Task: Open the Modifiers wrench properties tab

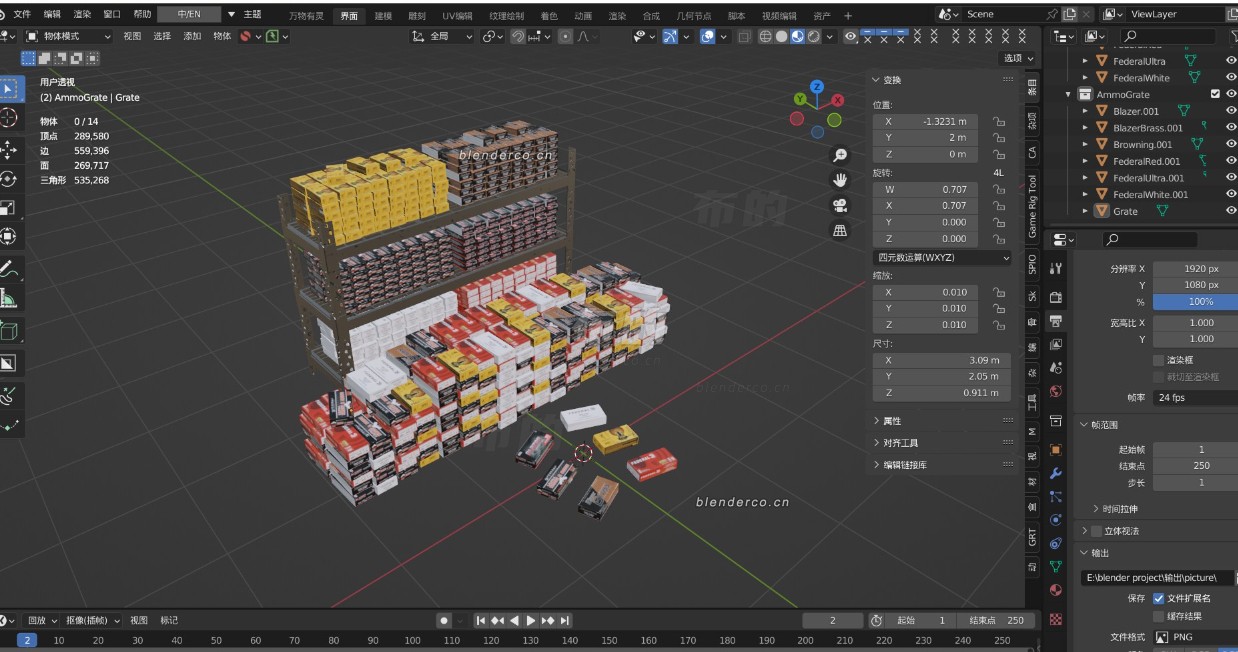Action: tap(1056, 473)
